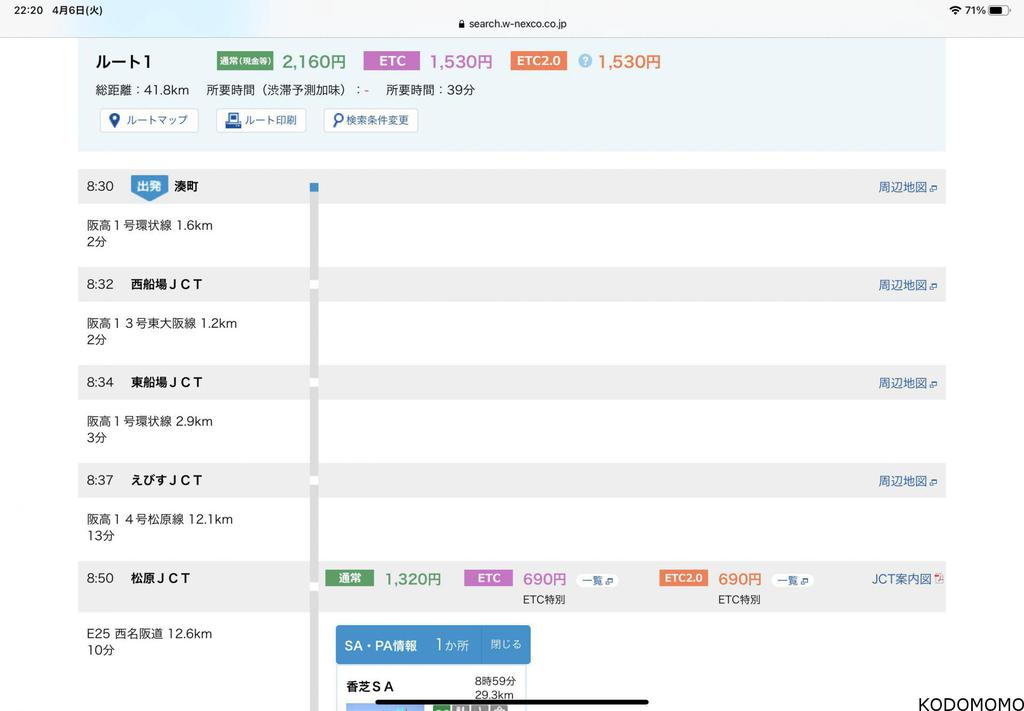The image size is (1024, 711).
Task: Open 周辺地図 link for 東船場JCT
Action: pyautogui.click(x=907, y=383)
